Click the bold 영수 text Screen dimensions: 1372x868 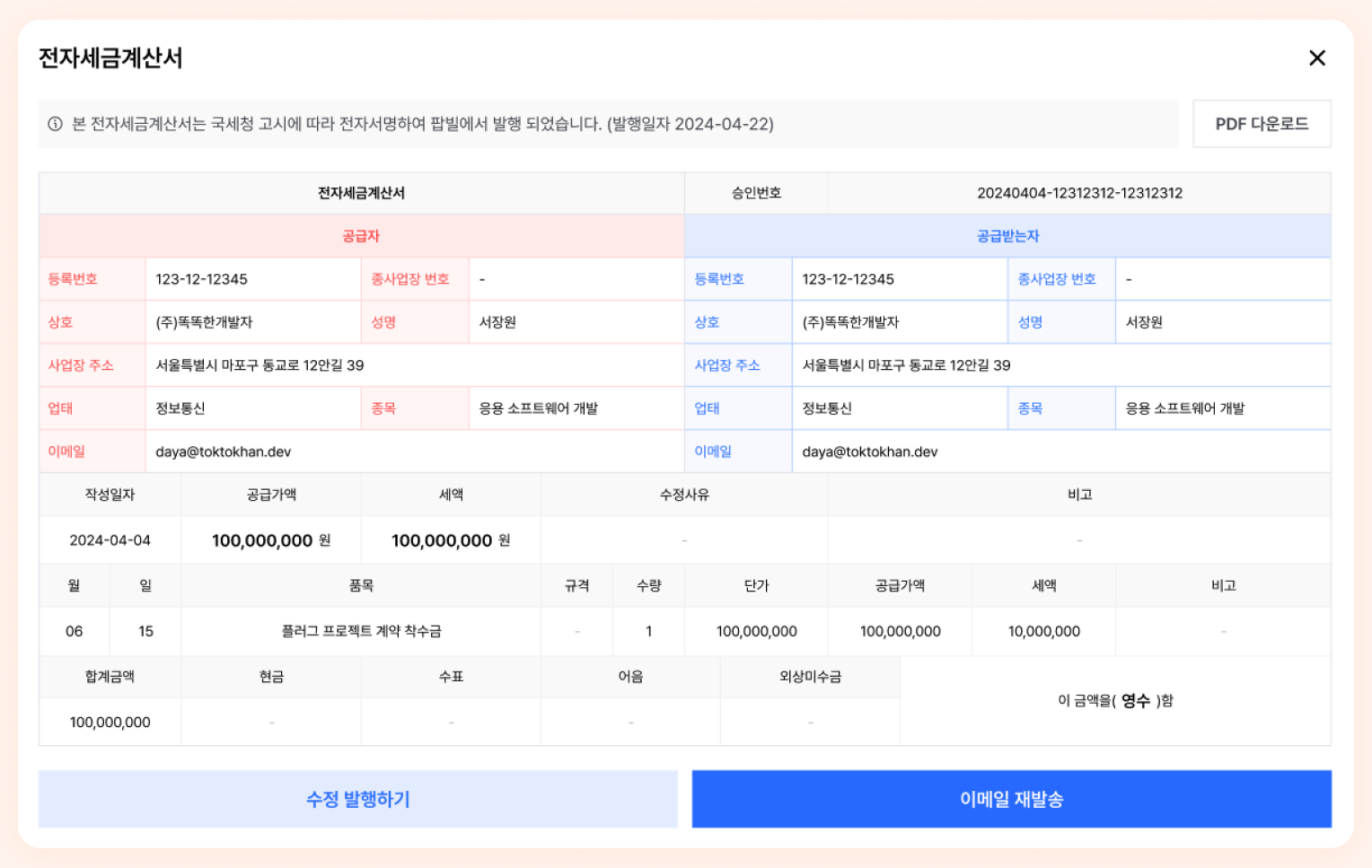pyautogui.click(x=1135, y=700)
